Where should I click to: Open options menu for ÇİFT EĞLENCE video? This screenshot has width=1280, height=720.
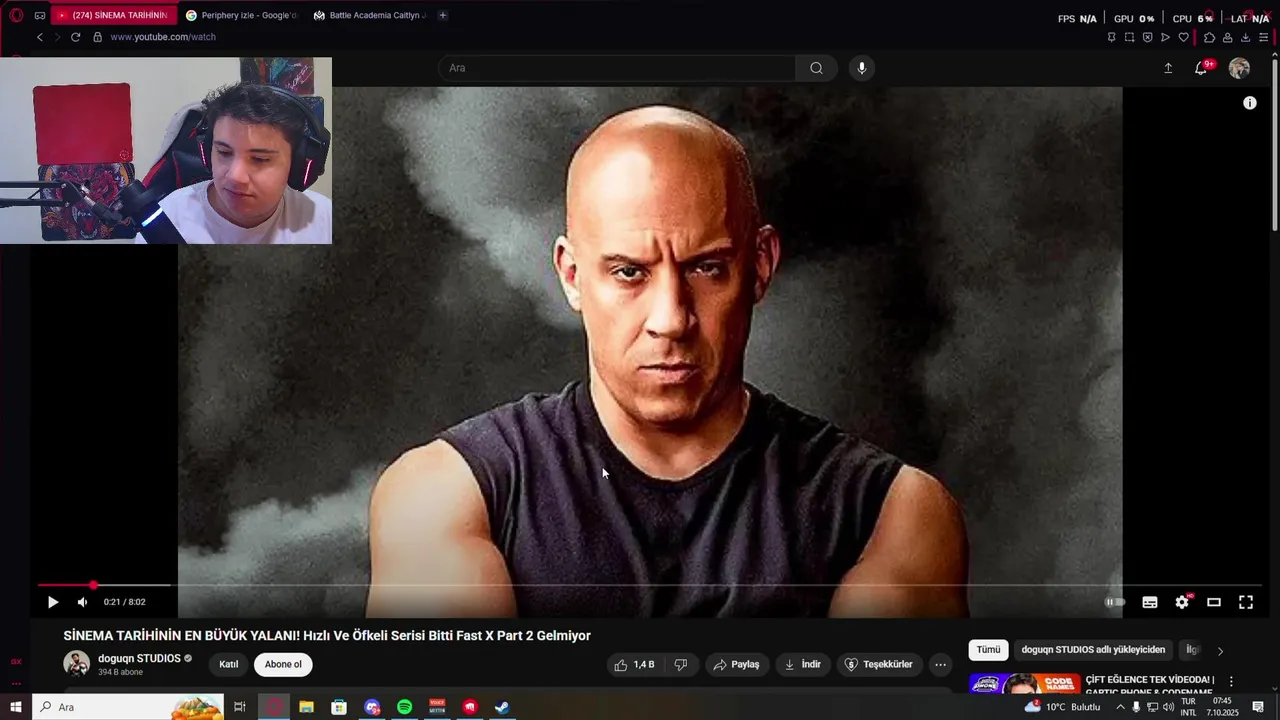(x=1231, y=682)
